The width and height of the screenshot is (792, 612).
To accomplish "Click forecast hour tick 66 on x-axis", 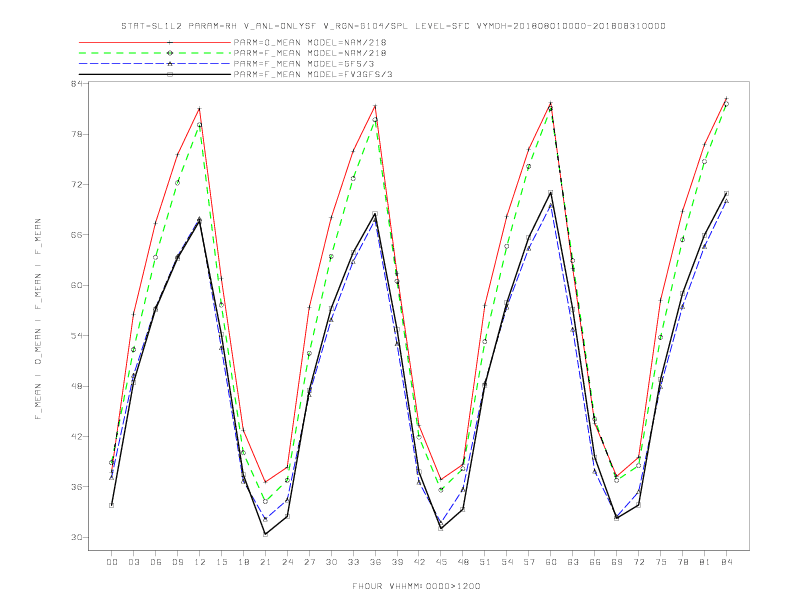I will tap(595, 562).
